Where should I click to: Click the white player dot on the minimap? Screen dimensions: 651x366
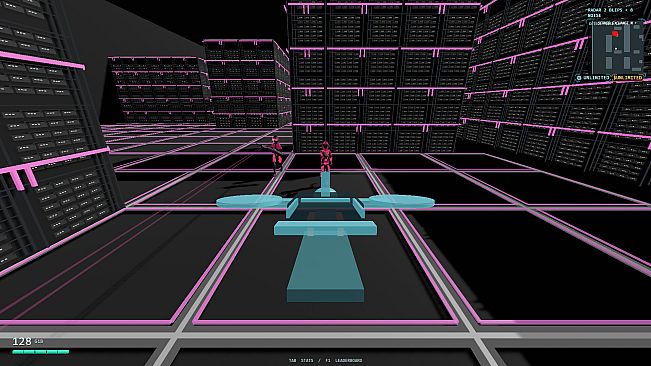616,49
